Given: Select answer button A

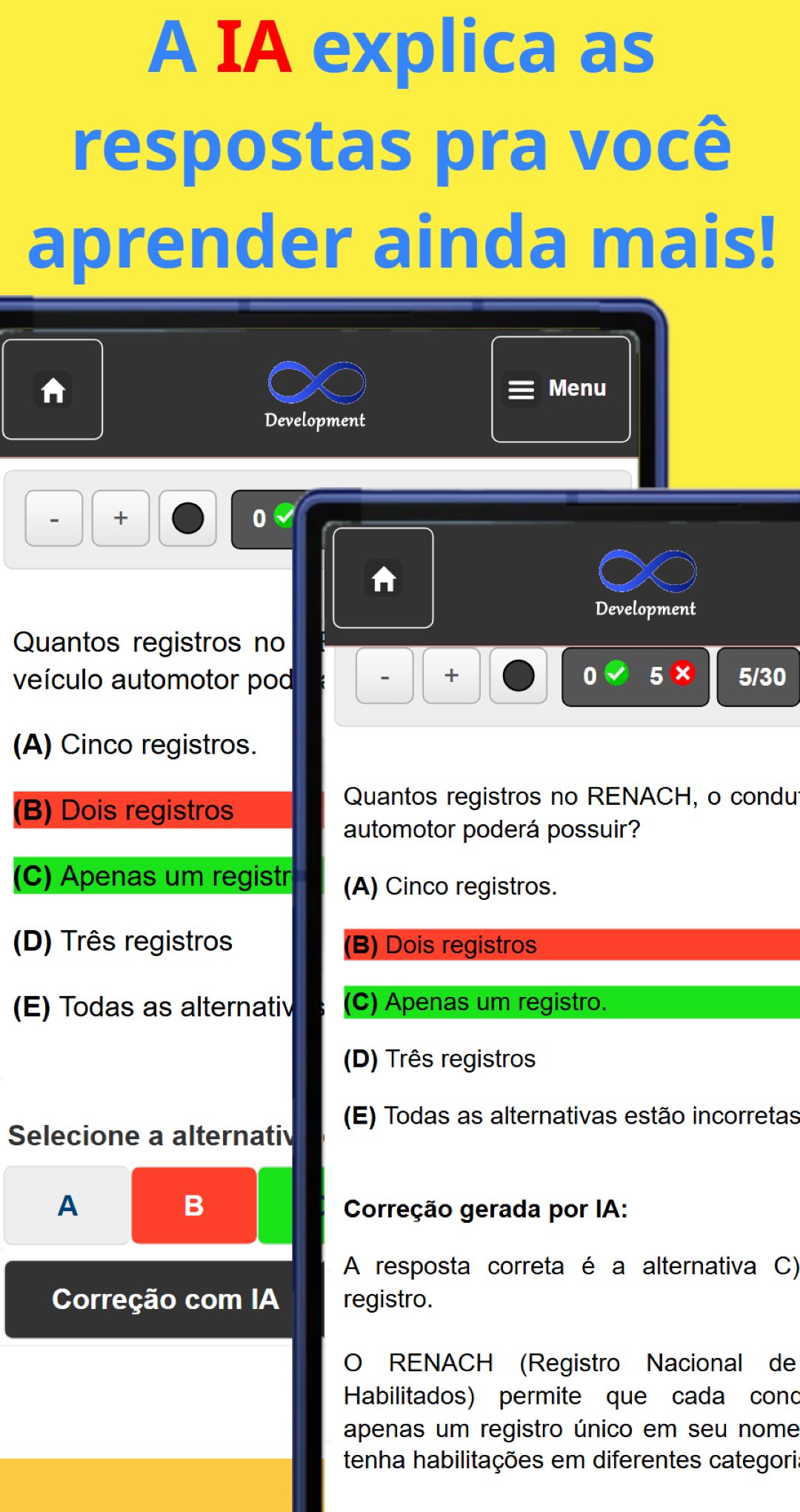Looking at the screenshot, I should point(67,1206).
